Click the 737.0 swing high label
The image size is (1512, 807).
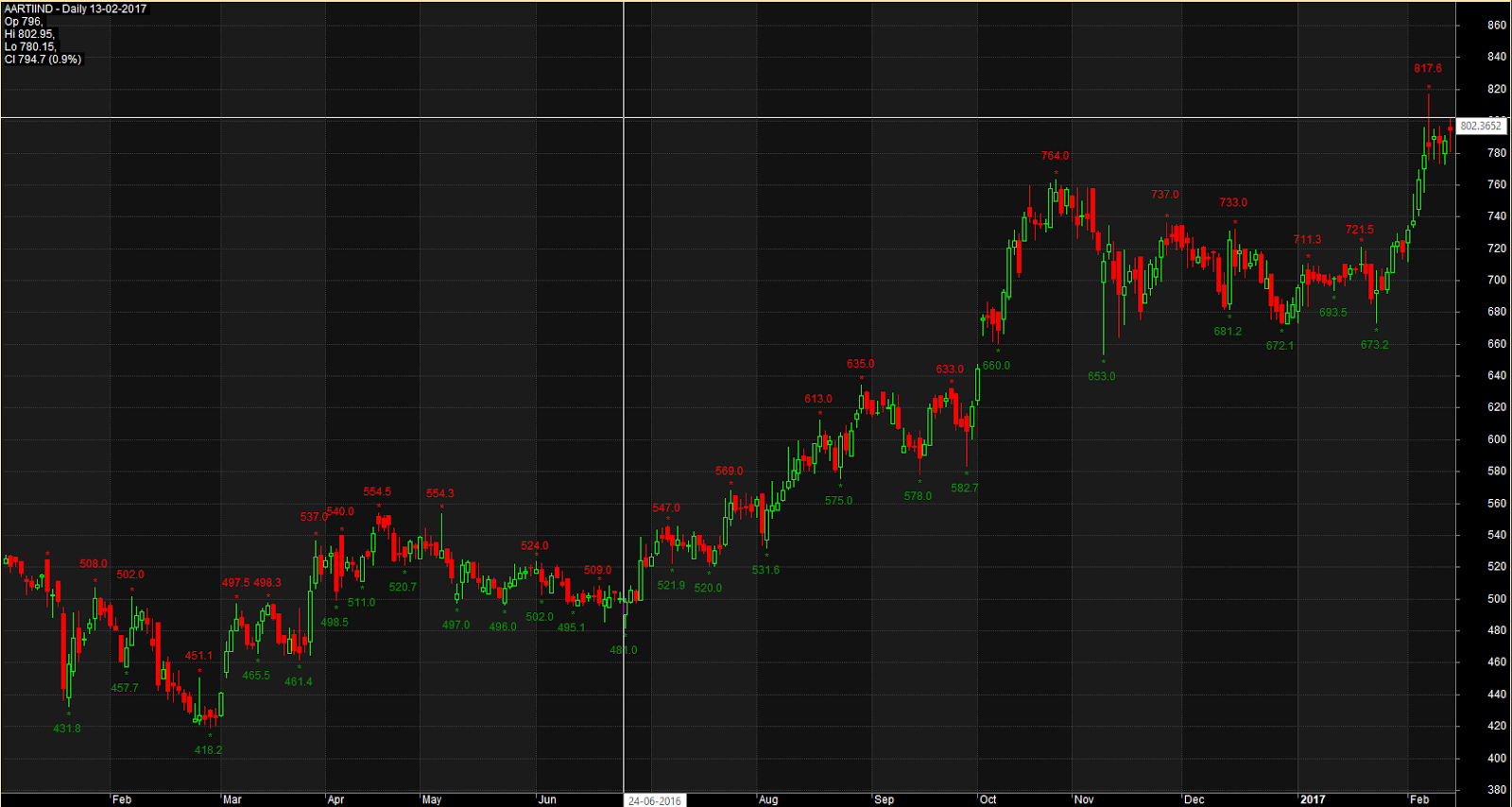1165,195
